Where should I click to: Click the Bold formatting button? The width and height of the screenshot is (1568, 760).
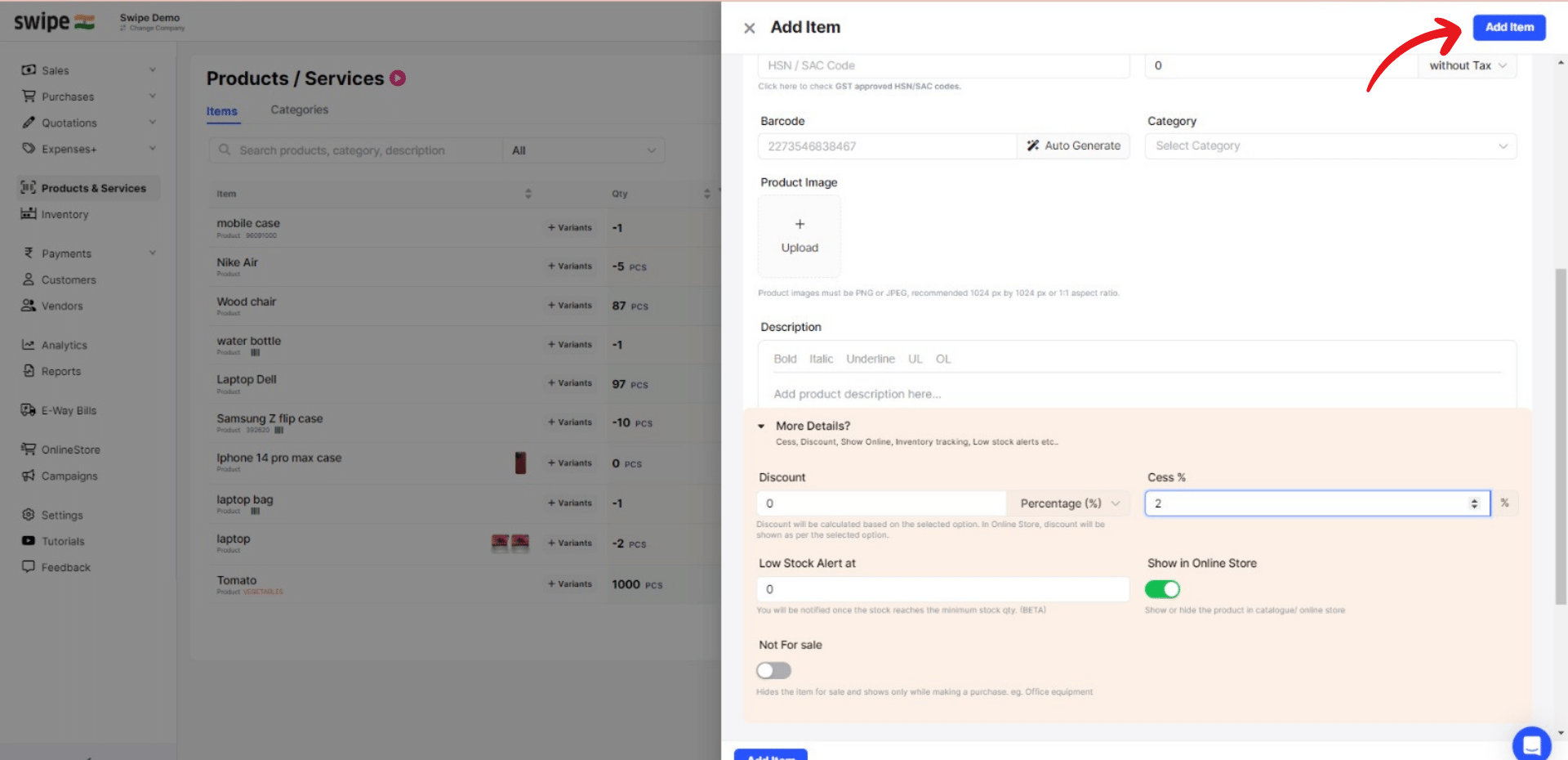tap(785, 359)
